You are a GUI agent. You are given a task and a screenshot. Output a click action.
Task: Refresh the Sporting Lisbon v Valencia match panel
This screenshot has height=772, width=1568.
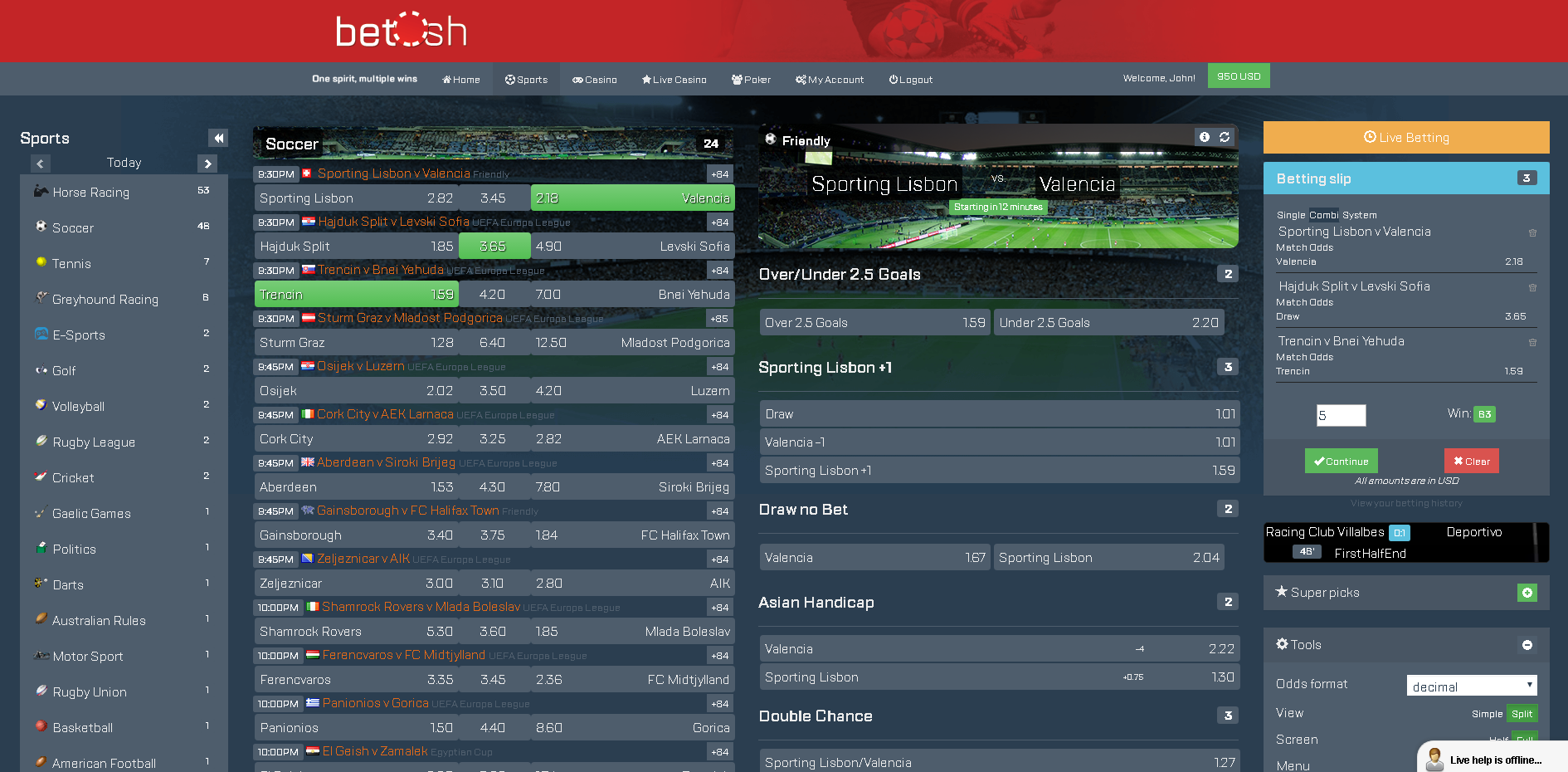[x=1225, y=137]
